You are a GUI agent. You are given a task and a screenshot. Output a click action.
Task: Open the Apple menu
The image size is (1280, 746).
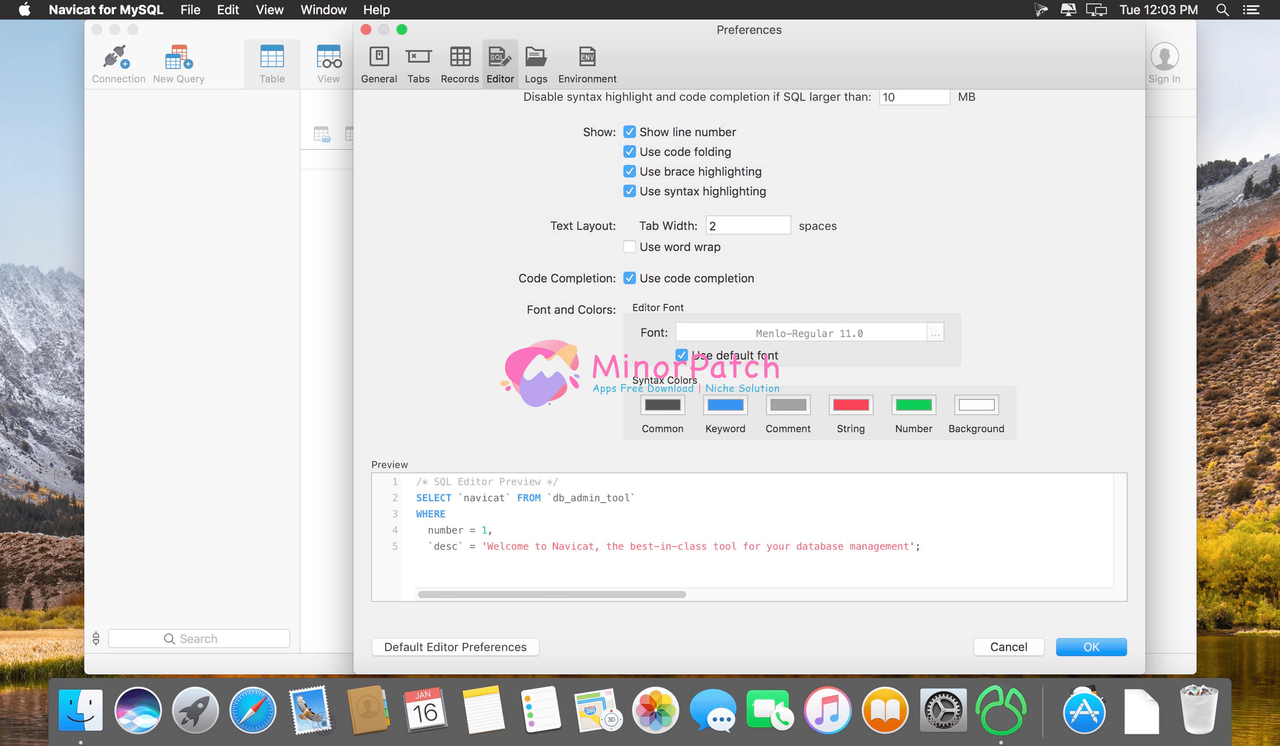click(25, 10)
